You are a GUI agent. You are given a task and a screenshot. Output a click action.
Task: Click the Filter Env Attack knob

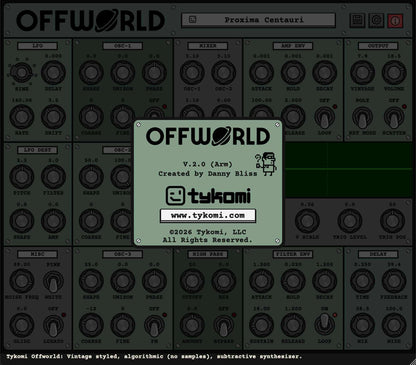(261, 281)
